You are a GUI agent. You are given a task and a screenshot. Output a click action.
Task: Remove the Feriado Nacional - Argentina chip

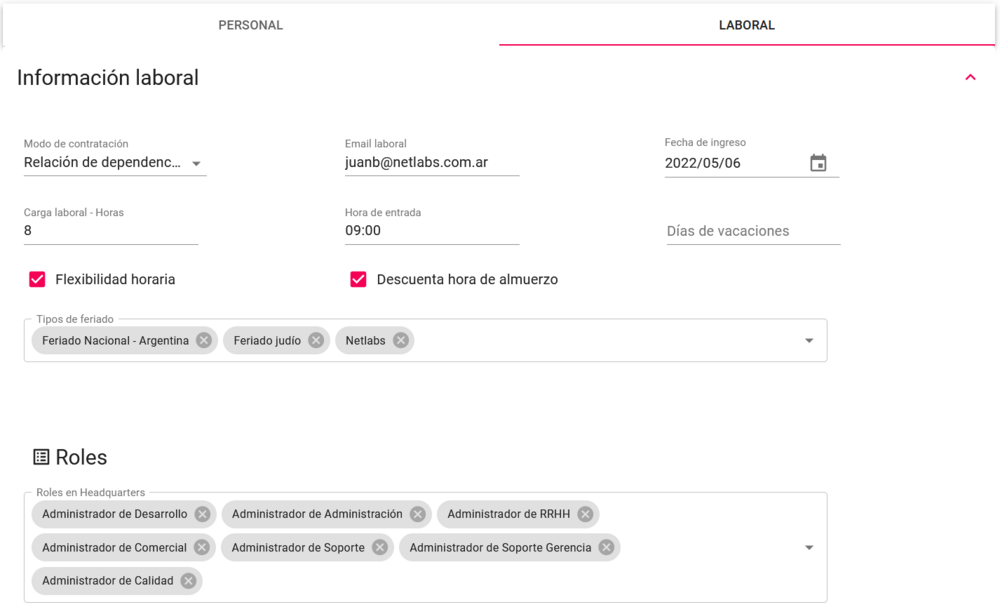(204, 340)
